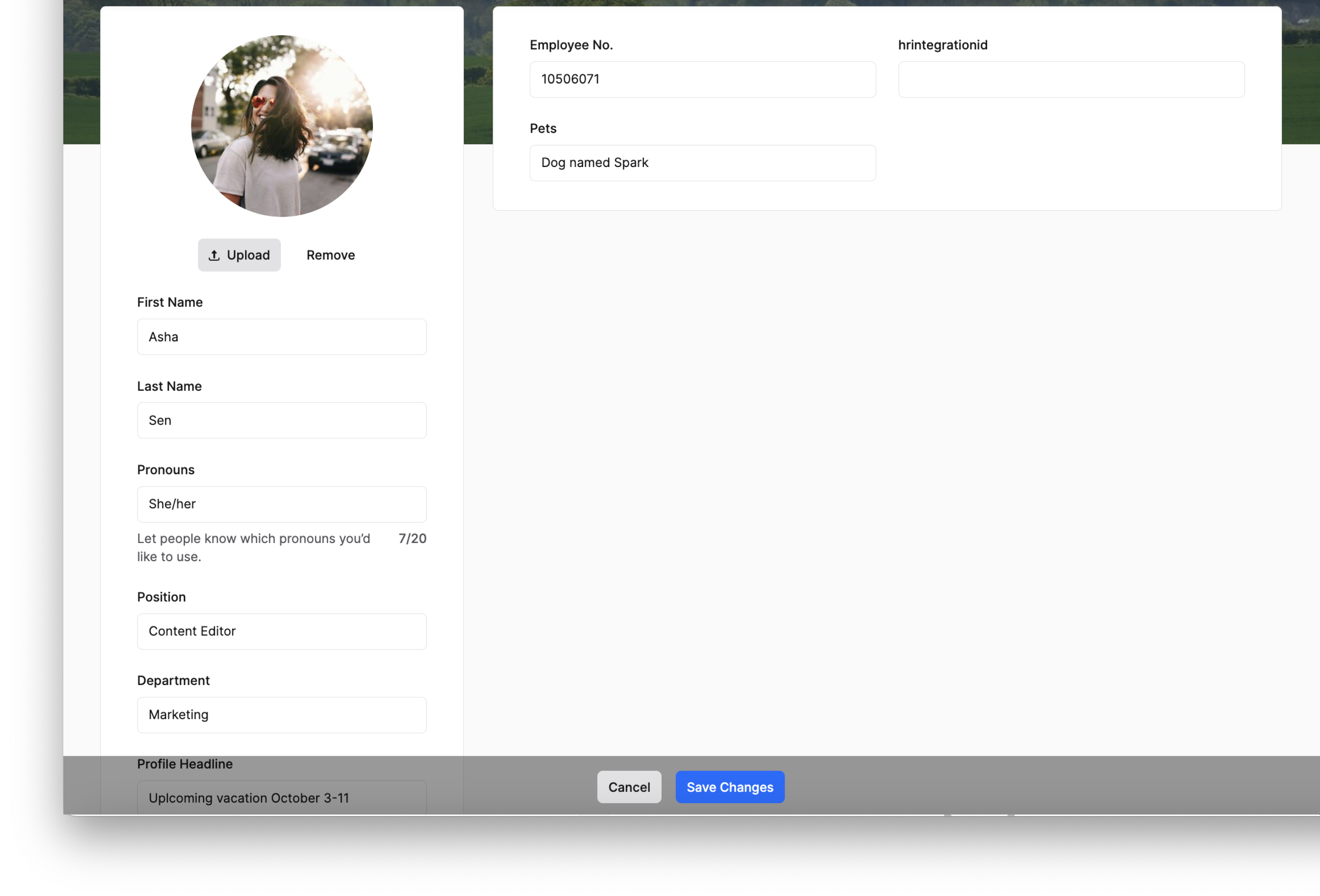Image resolution: width=1320 pixels, height=896 pixels.
Task: Click the First Name label
Action: point(170,302)
